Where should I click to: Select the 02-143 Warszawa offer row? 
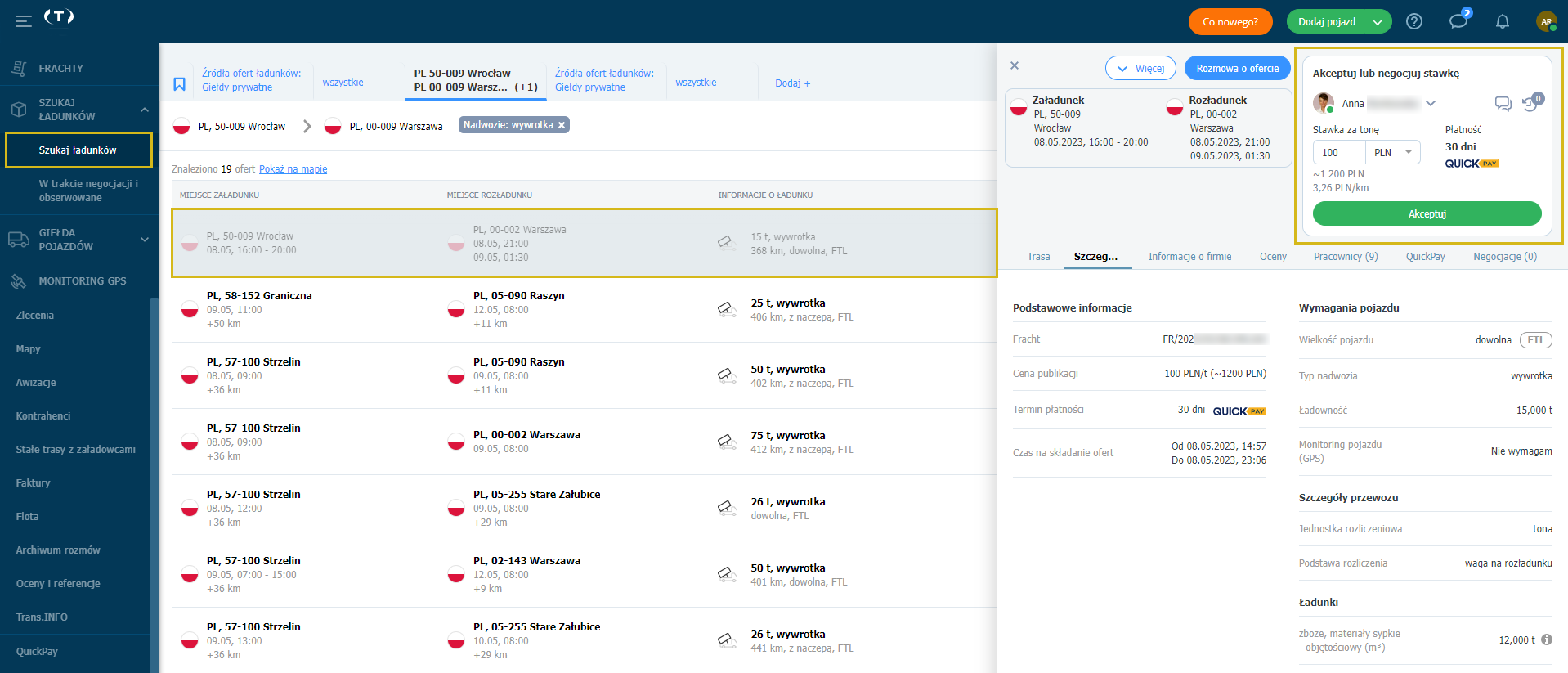coord(584,575)
